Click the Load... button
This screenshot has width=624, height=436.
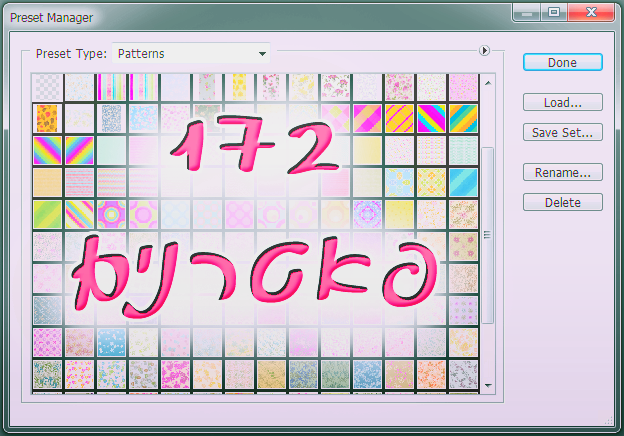coord(563,103)
